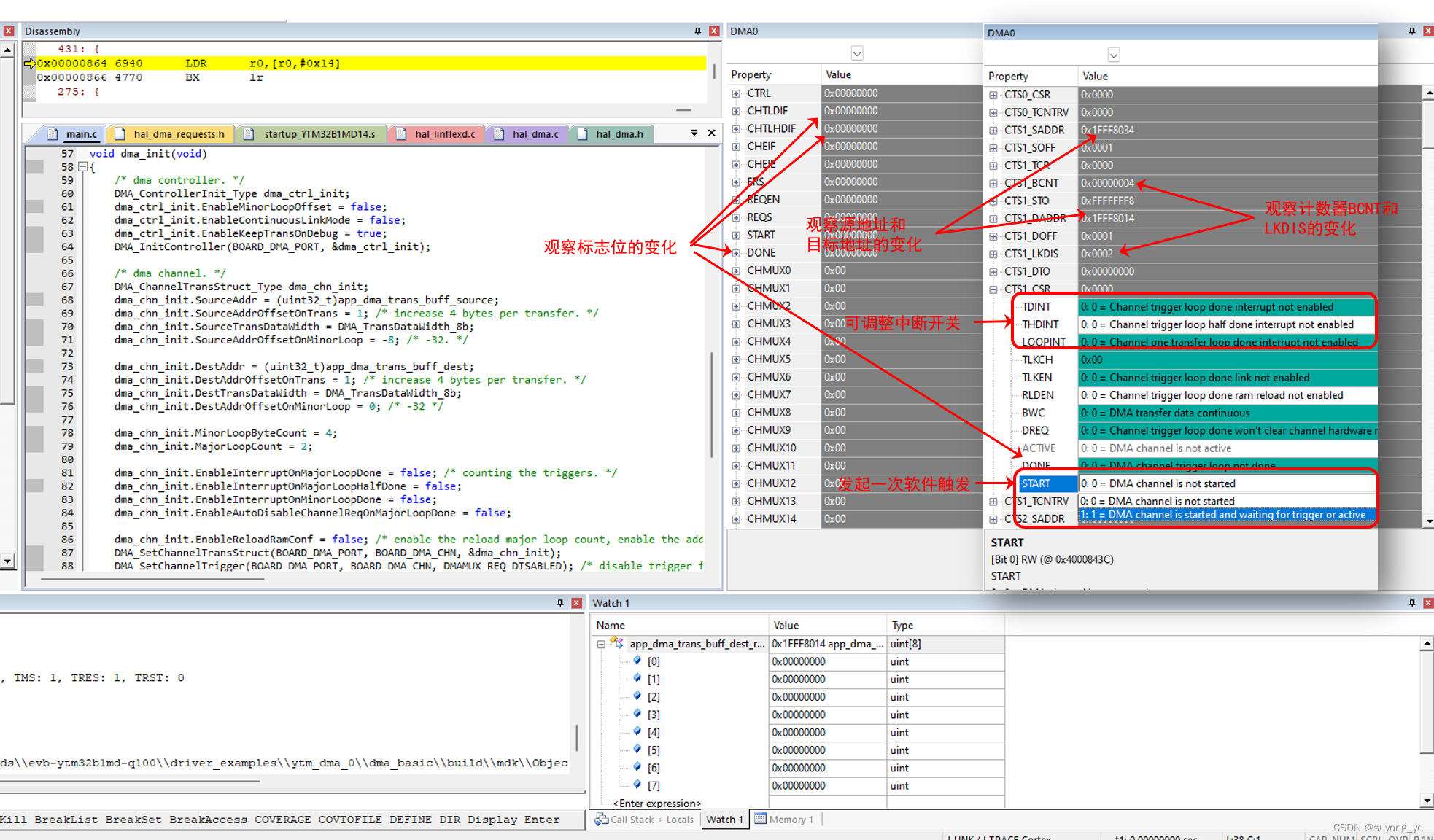1434x840 pixels.
Task: Close the Watch 1 panel
Action: tap(1428, 603)
